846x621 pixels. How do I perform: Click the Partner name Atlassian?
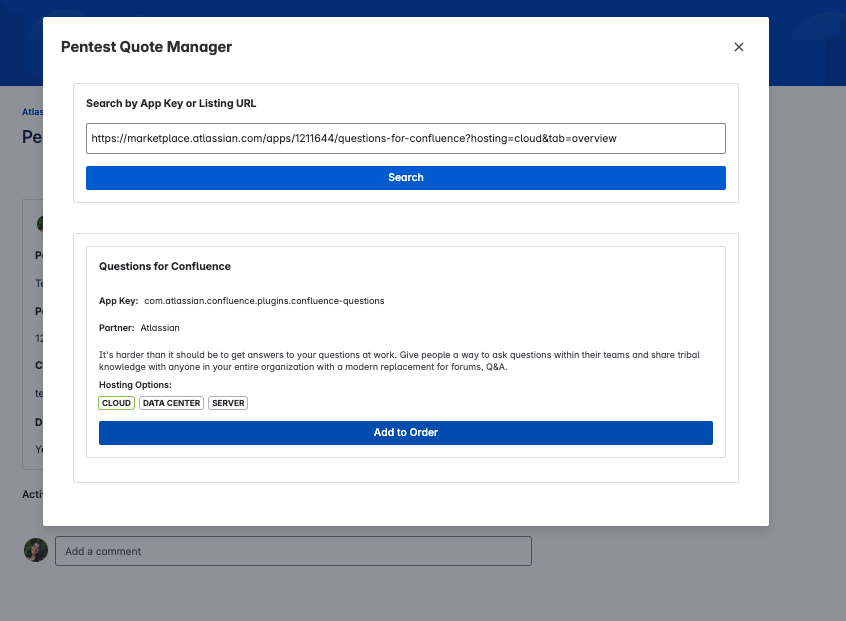tap(160, 327)
